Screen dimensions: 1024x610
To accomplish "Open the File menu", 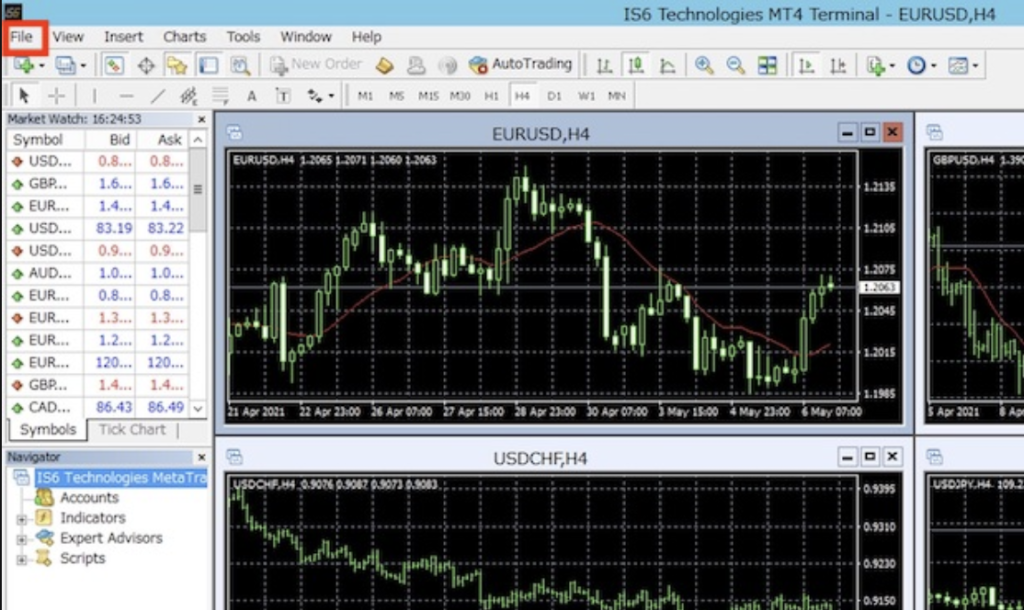I will (22, 37).
